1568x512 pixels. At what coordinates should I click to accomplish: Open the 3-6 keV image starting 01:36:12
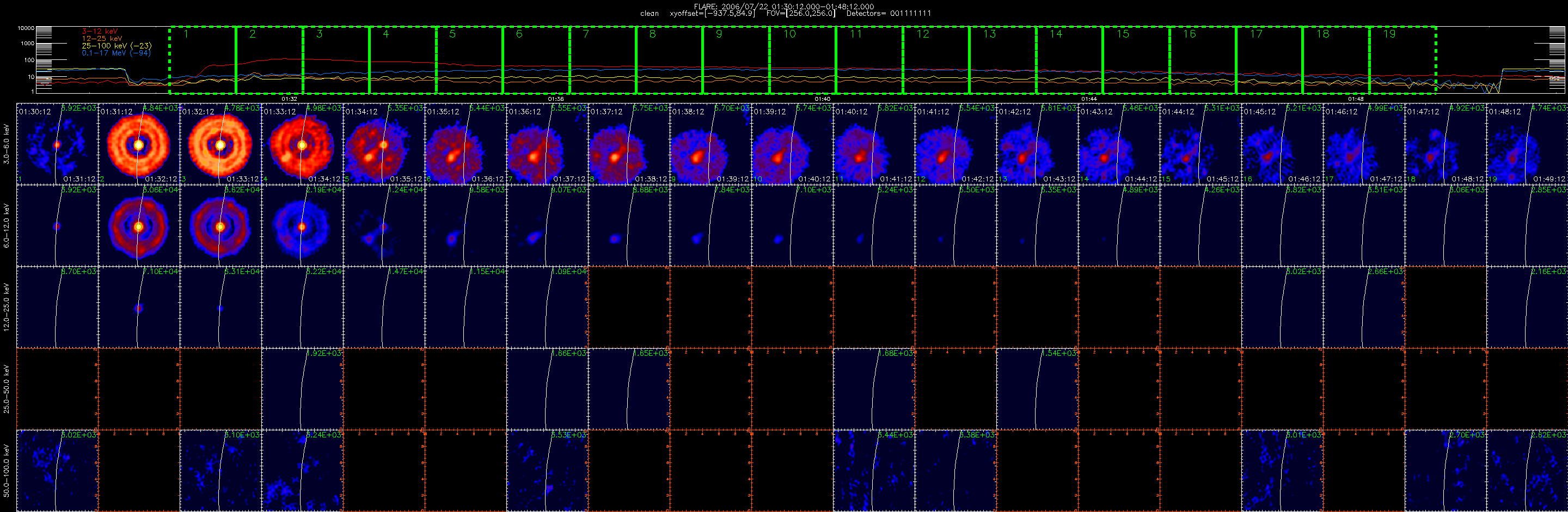coord(547,144)
